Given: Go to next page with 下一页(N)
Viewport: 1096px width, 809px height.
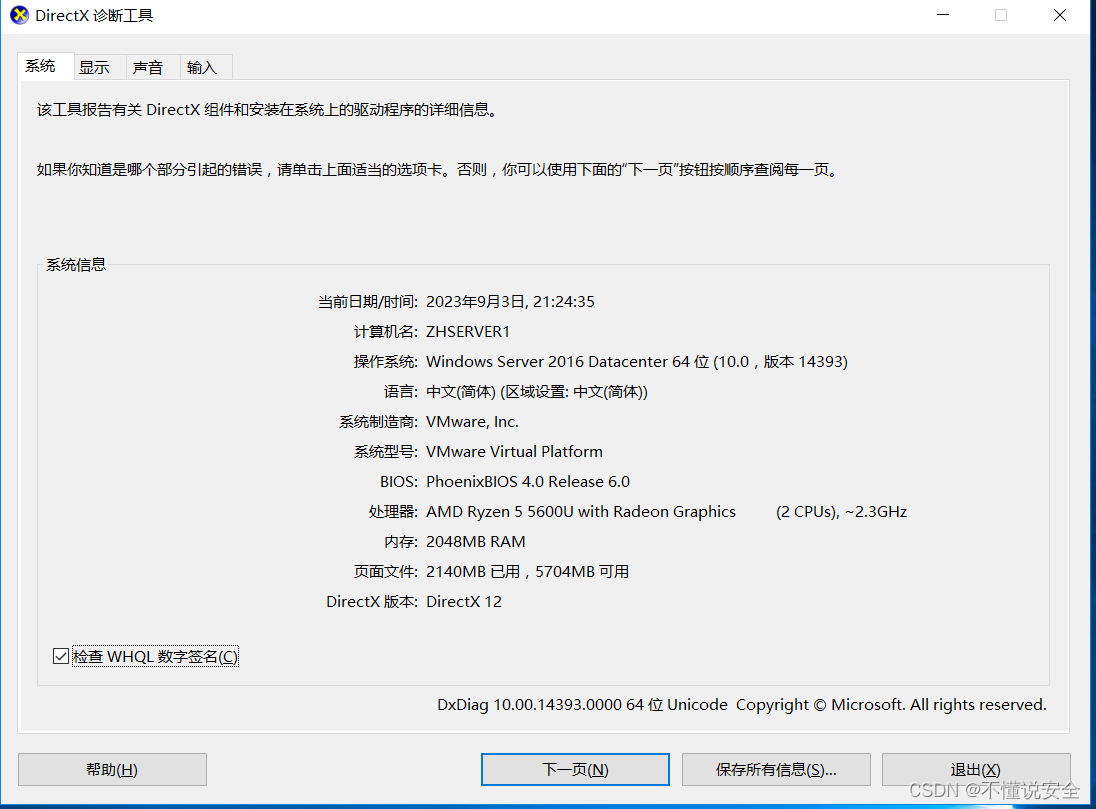Looking at the screenshot, I should pyautogui.click(x=575, y=769).
